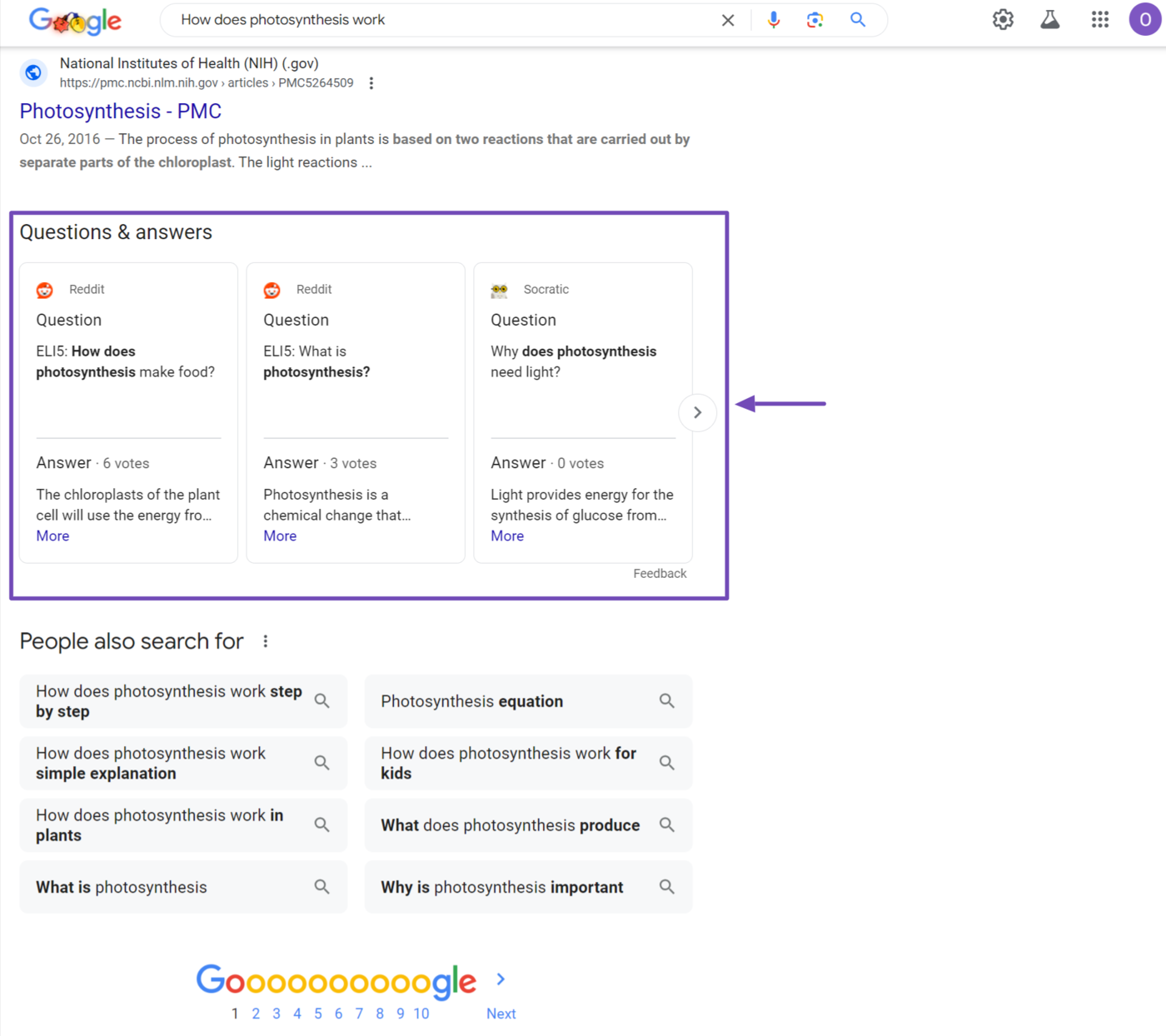
Task: Go to results page 3
Action: coord(277,1014)
